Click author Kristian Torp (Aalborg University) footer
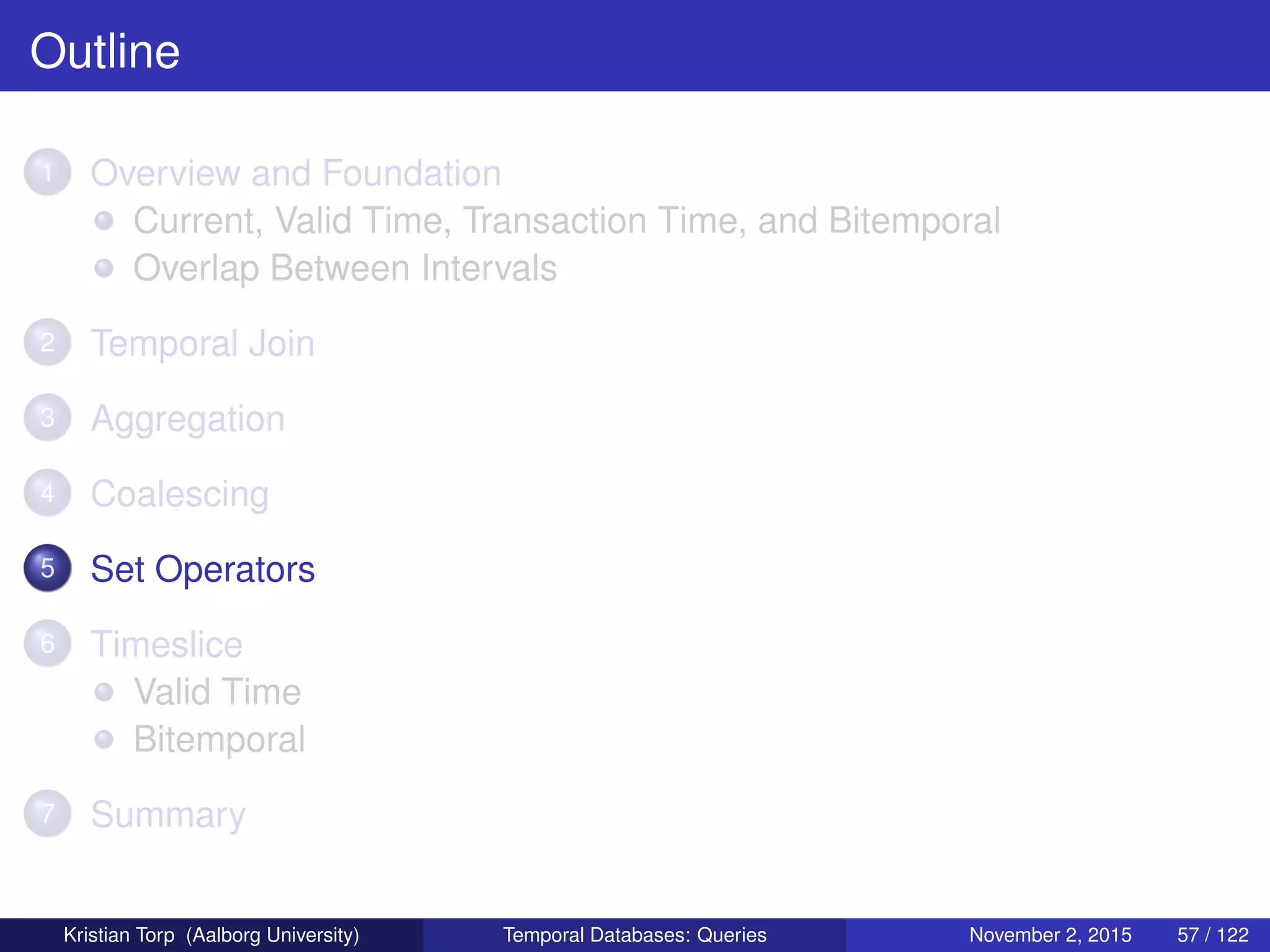1270x952 pixels. click(x=211, y=935)
